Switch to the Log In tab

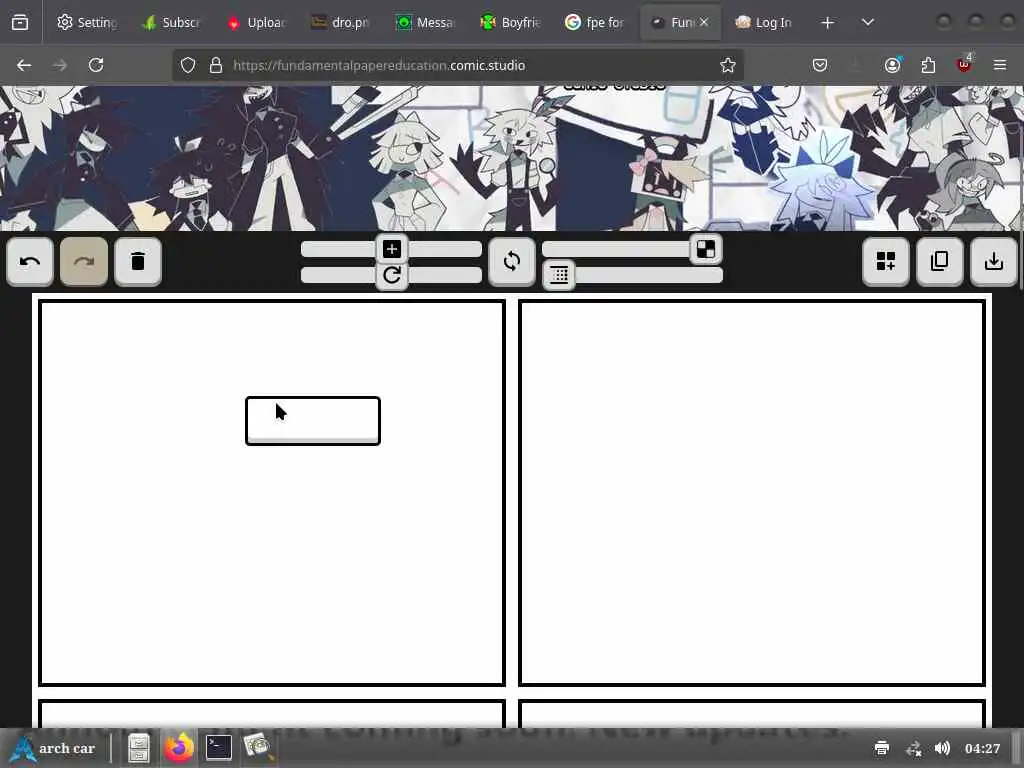pyautogui.click(x=765, y=22)
